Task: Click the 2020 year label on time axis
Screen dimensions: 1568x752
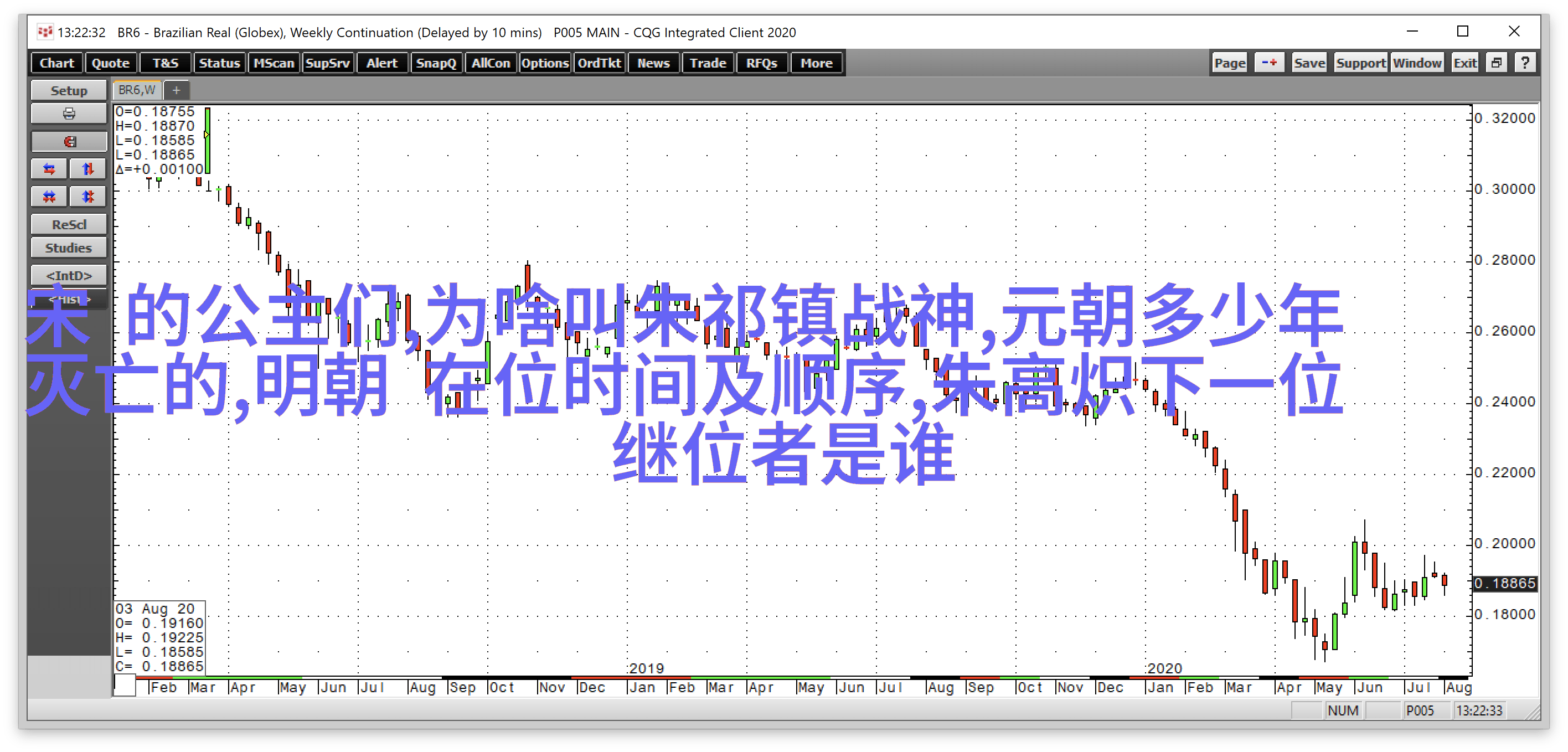Action: click(x=1164, y=668)
